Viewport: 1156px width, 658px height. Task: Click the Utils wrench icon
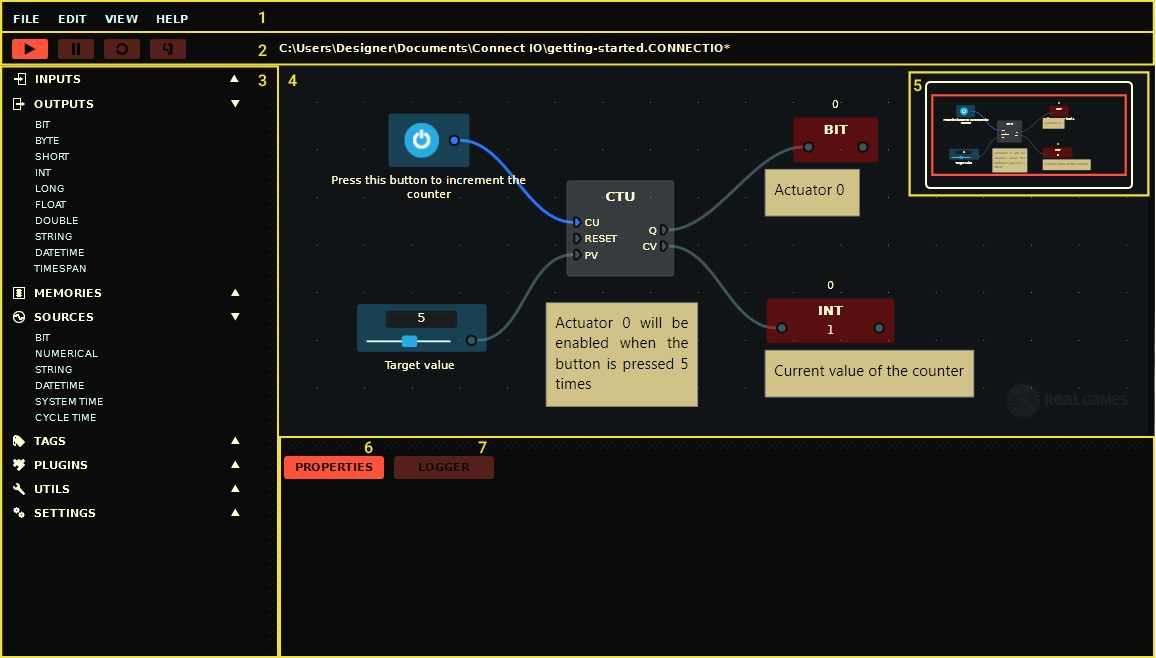(x=19, y=489)
